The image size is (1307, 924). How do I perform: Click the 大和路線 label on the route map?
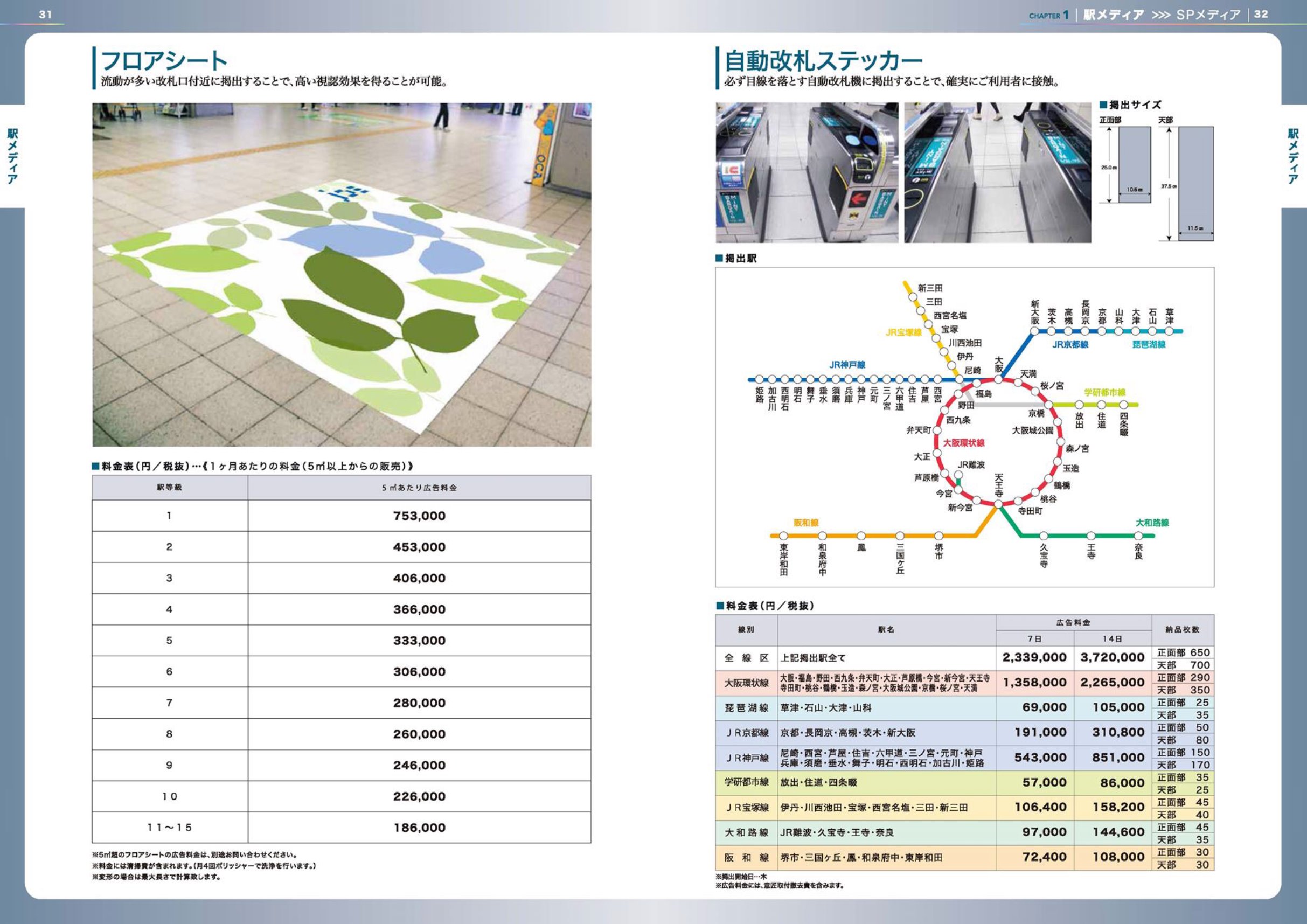click(x=1152, y=523)
